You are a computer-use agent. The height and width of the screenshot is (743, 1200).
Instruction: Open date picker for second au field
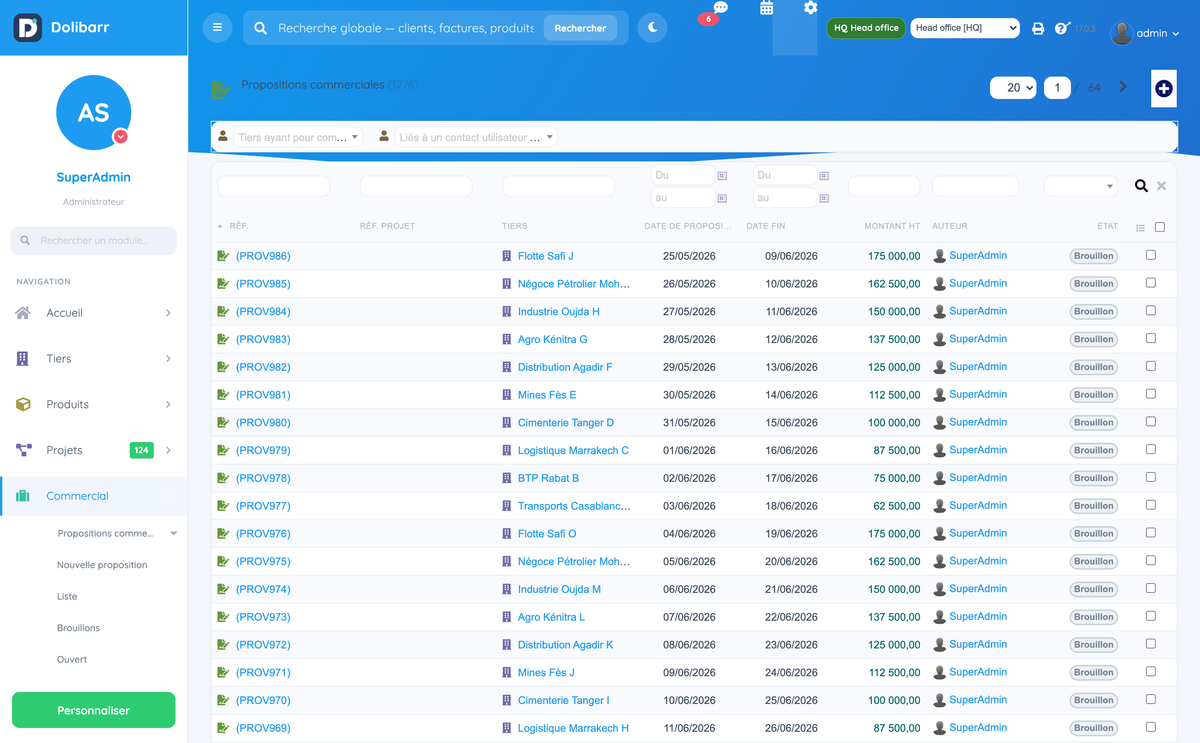point(824,198)
